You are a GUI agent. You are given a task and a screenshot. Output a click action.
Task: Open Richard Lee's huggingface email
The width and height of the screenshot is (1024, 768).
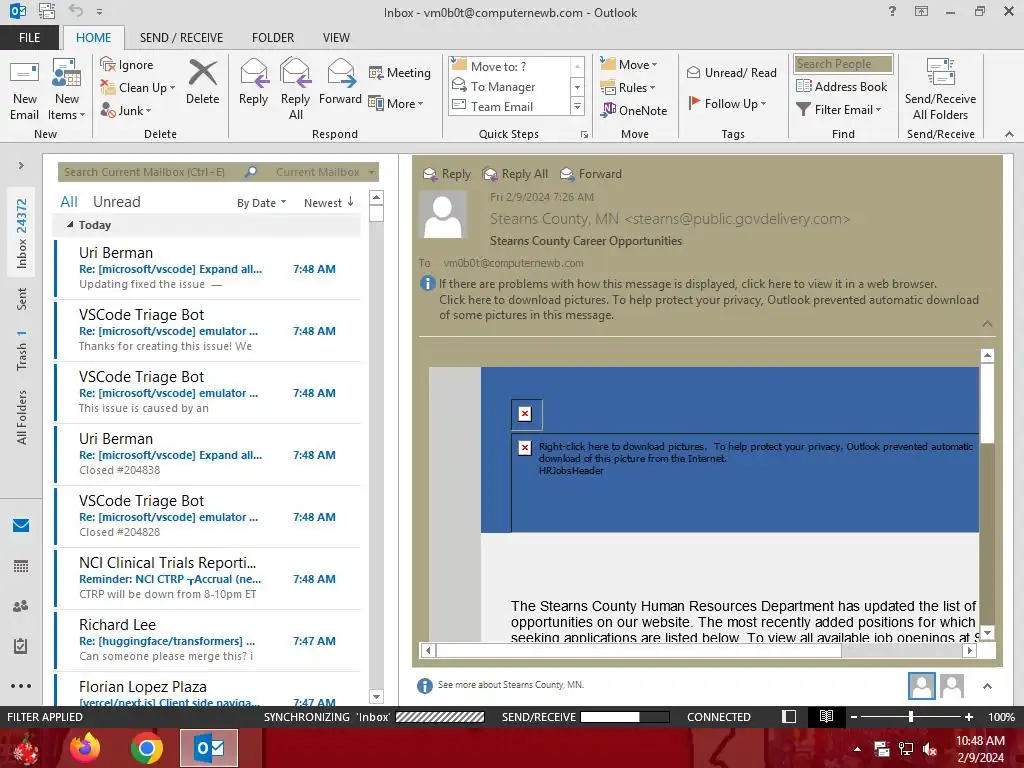208,640
